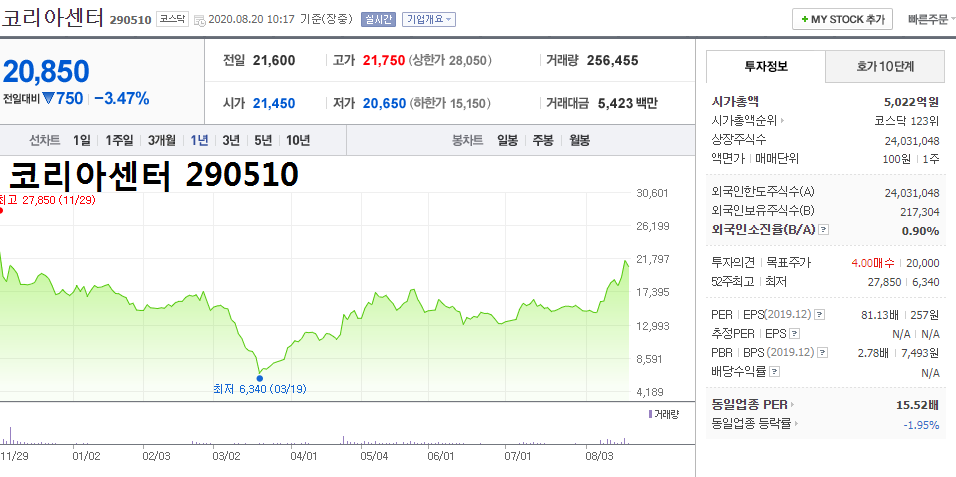Open help icon next to PBR BPS(2019.12)
Image resolution: width=956 pixels, height=477 pixels.
[823, 353]
